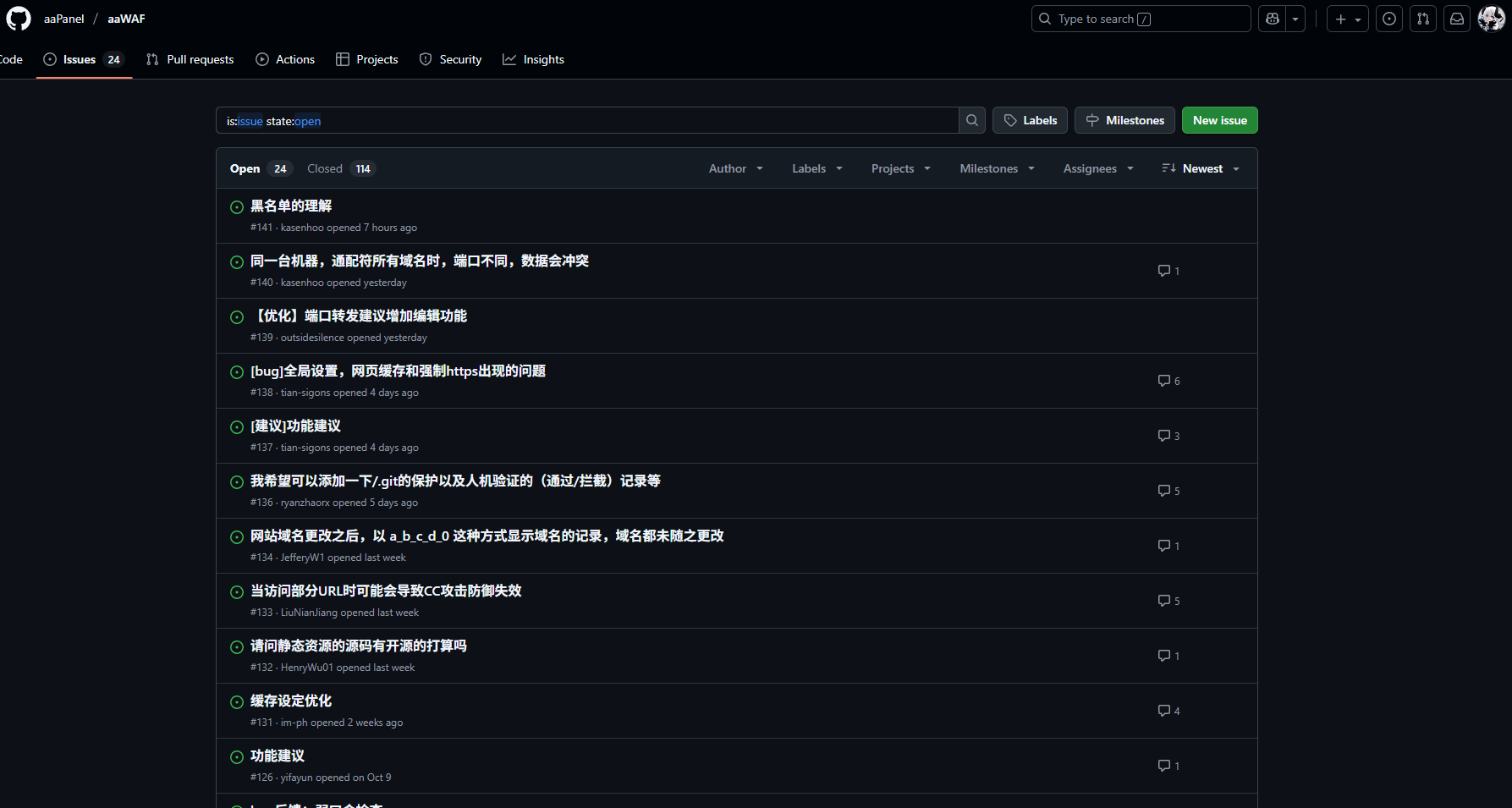Open comments via bubble icon on issue #138

pyautogui.click(x=1164, y=380)
